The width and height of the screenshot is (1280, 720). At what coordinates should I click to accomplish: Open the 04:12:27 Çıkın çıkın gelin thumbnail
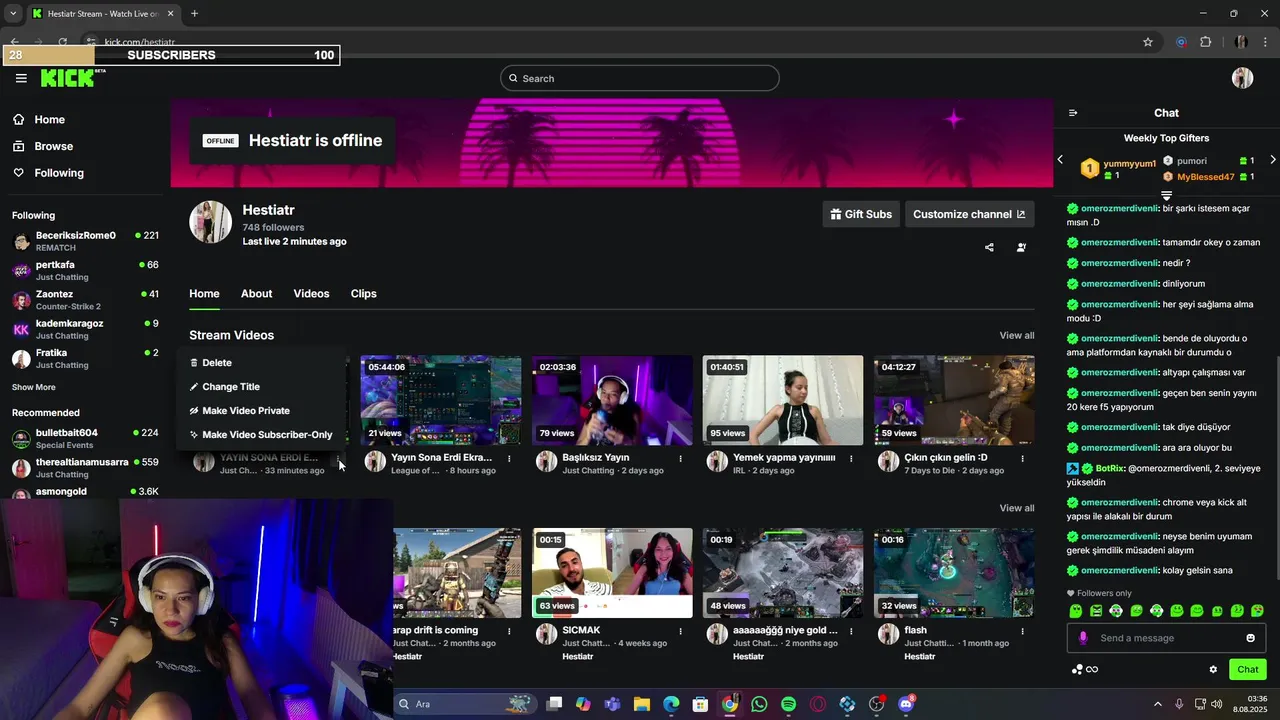pos(954,400)
